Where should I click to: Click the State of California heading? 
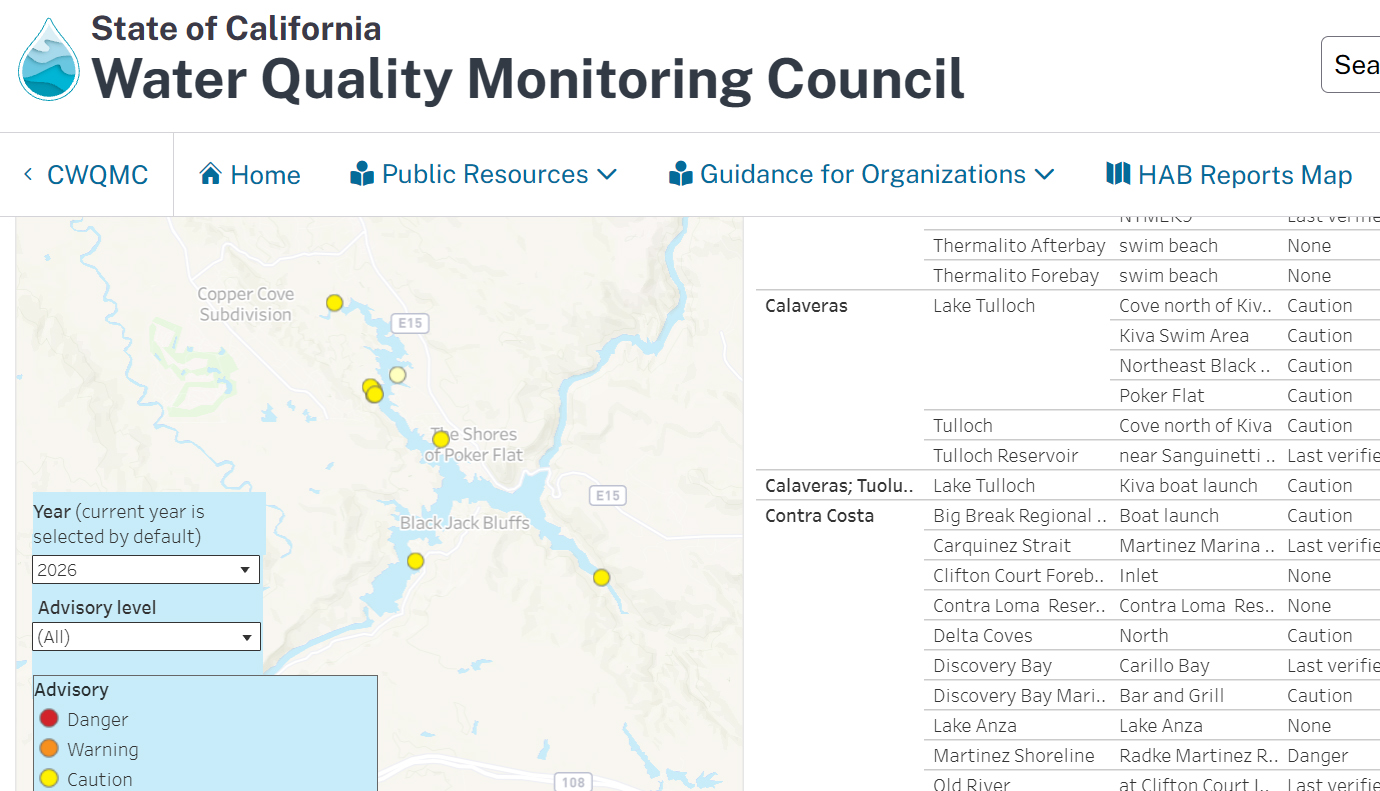(x=236, y=27)
